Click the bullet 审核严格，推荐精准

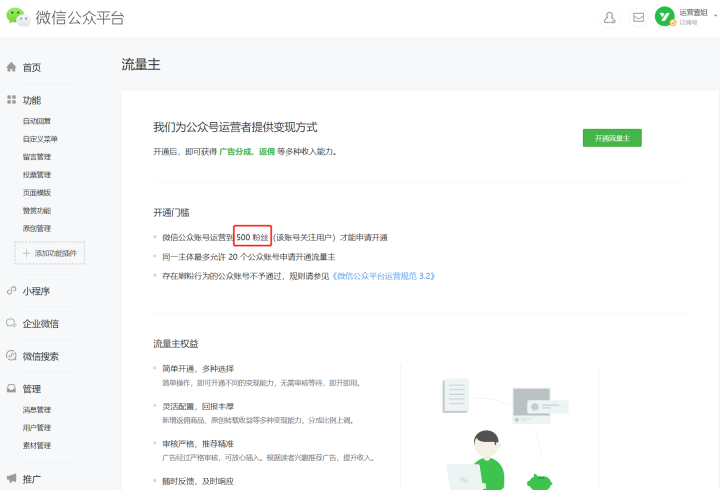[198, 444]
